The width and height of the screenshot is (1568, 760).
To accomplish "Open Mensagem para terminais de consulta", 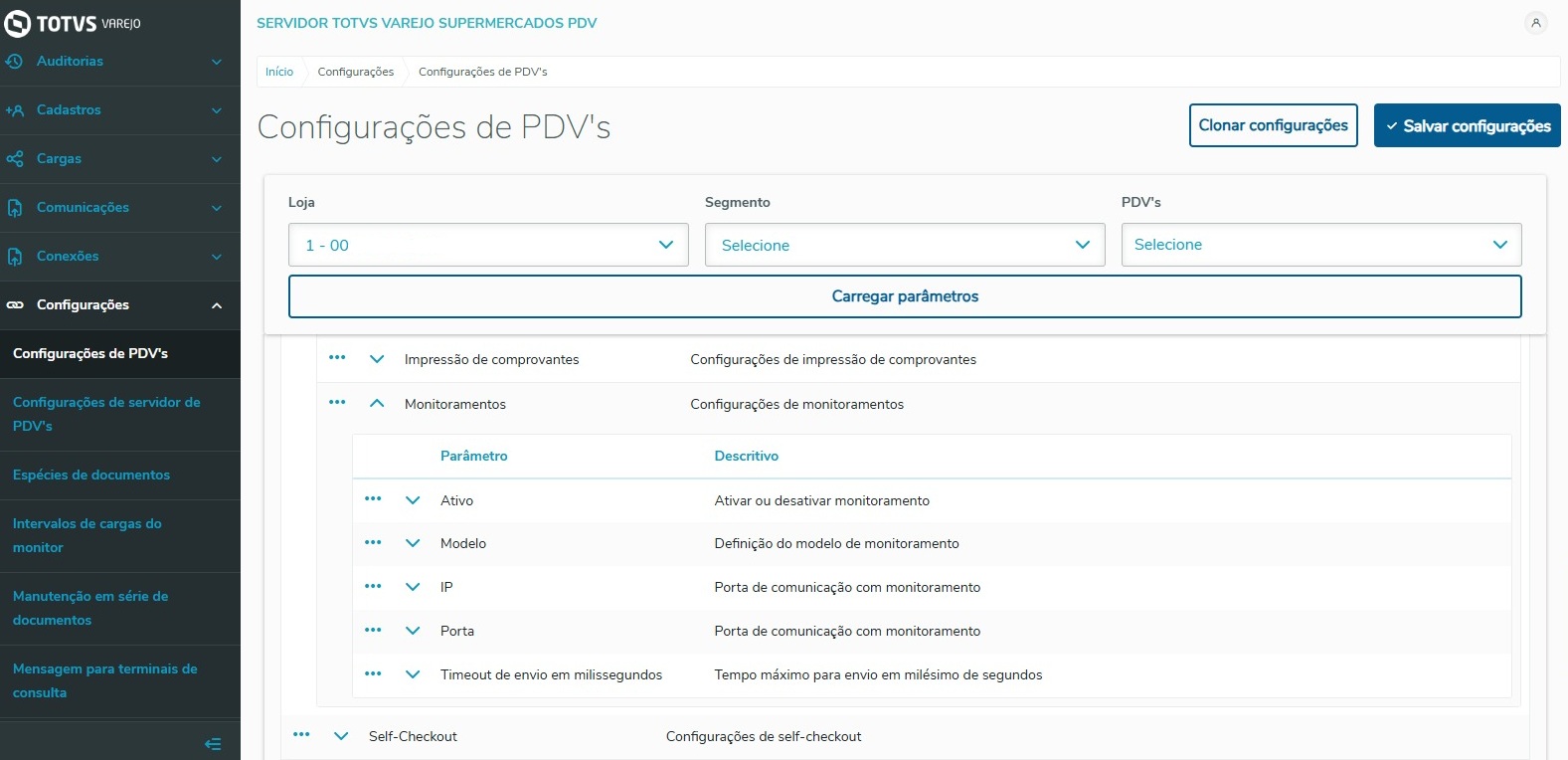I will pyautogui.click(x=120, y=681).
